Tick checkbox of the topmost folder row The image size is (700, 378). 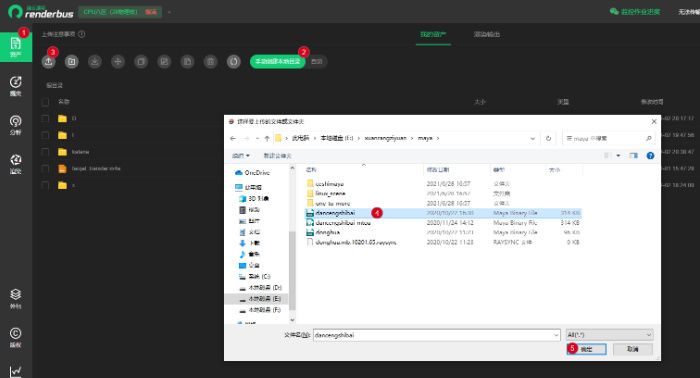pyautogui.click(x=45, y=118)
